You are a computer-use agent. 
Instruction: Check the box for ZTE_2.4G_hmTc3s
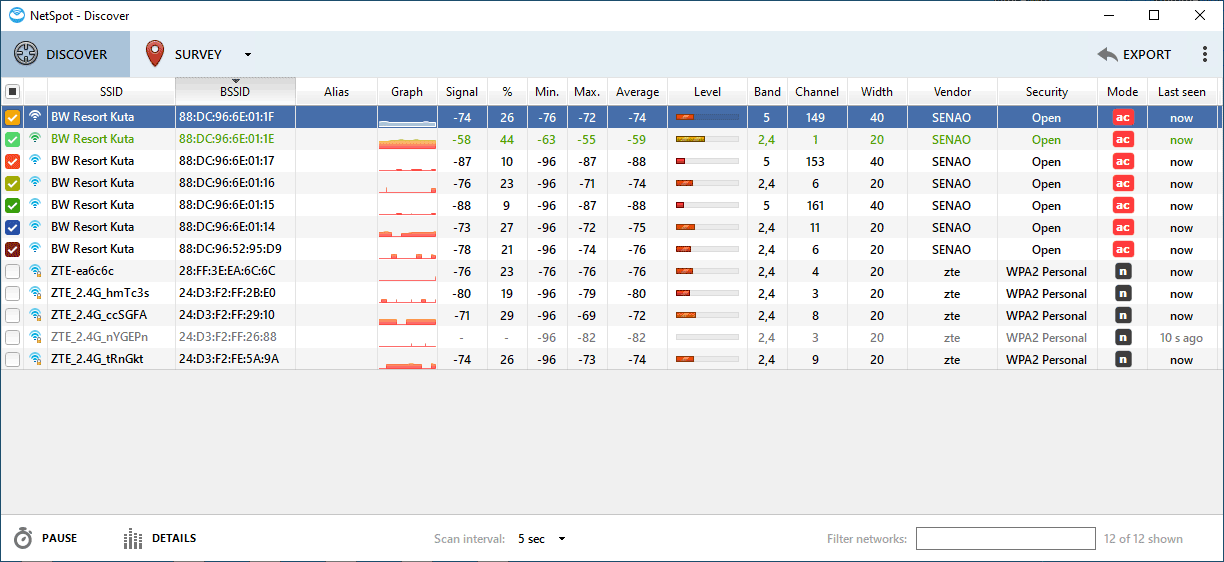coord(12,293)
